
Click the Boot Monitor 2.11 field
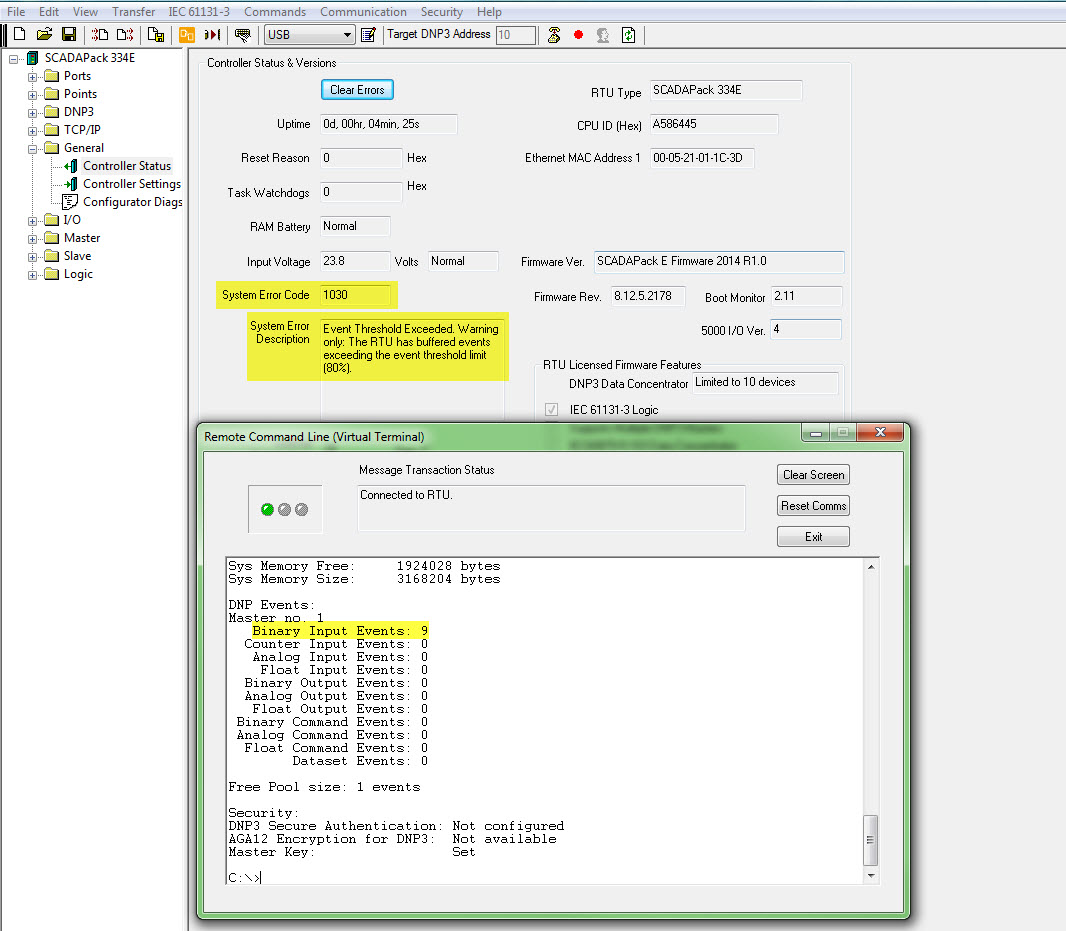point(807,297)
